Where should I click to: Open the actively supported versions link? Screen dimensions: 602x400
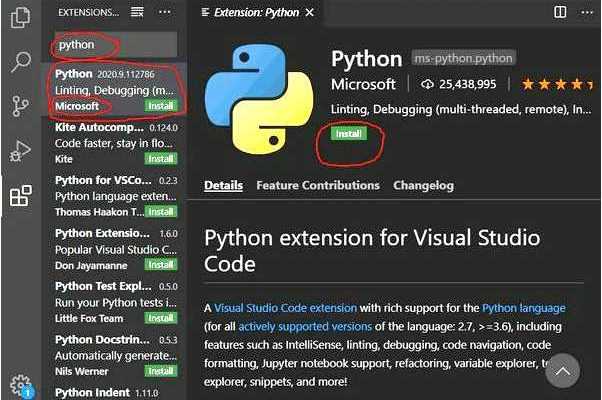(305, 326)
